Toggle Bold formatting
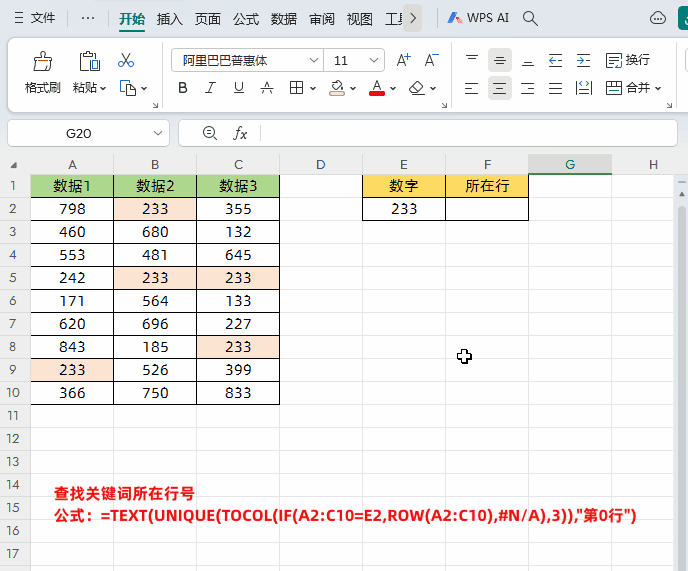Screen dimensions: 688x571 [x=183, y=88]
